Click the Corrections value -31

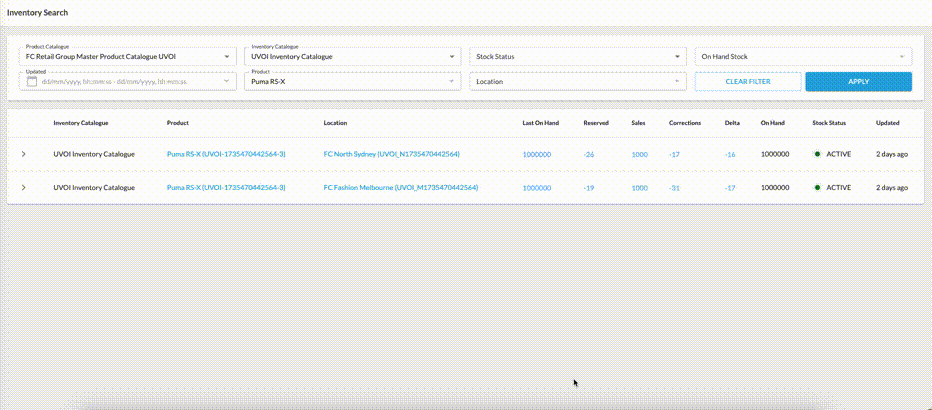[674, 187]
